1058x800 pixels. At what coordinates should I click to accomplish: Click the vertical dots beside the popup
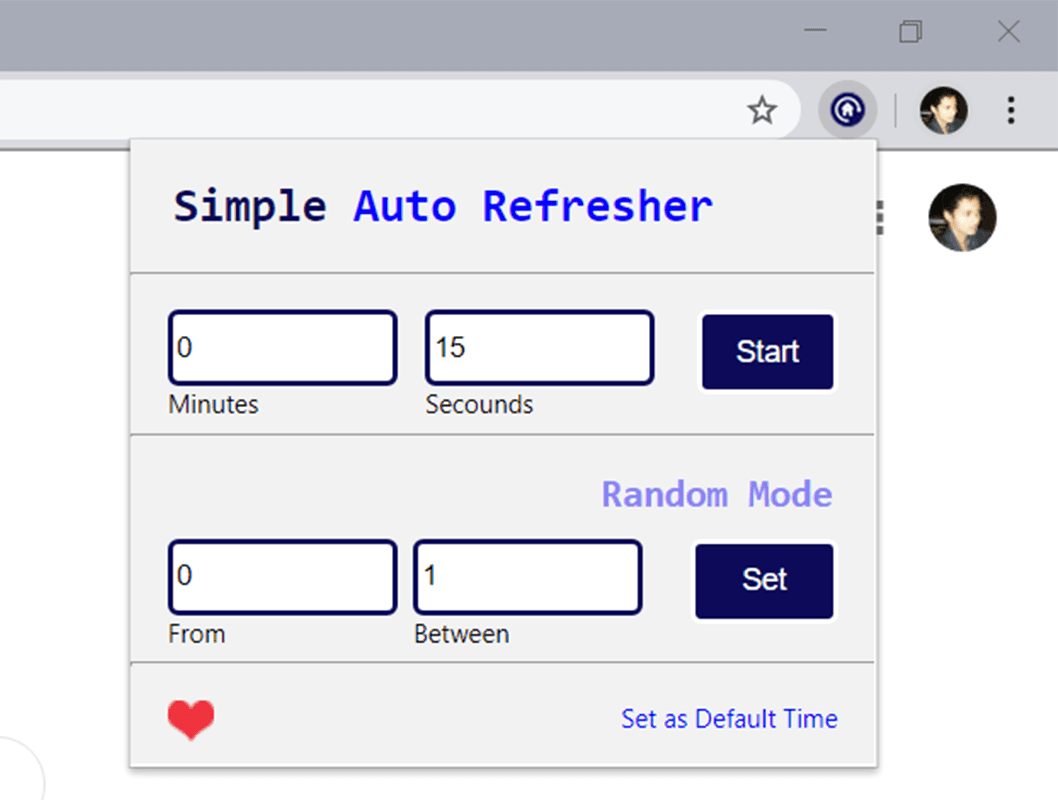(x=877, y=218)
